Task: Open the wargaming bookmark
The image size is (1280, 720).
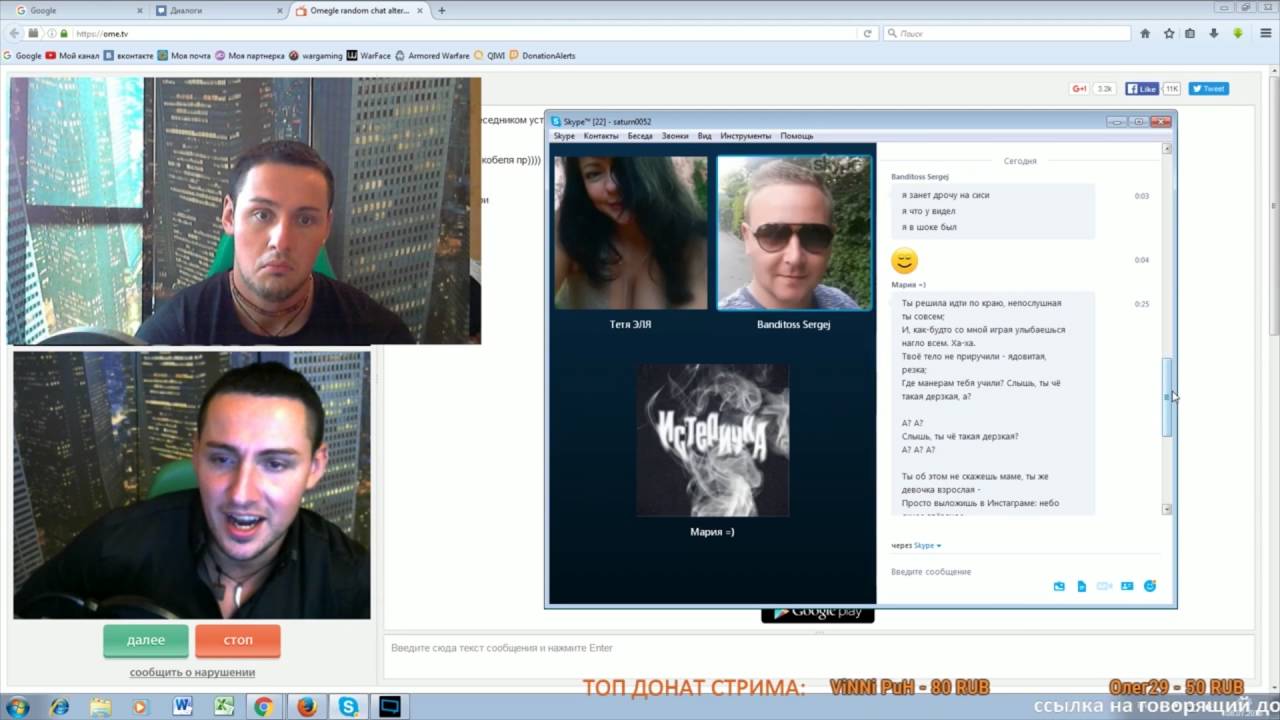Action: (315, 56)
